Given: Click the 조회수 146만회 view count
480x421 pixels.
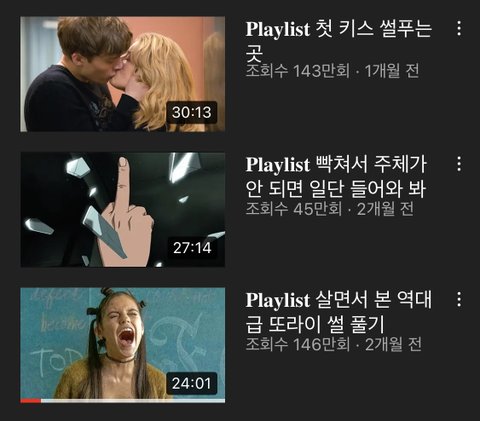Looking at the screenshot, I should (x=298, y=344).
